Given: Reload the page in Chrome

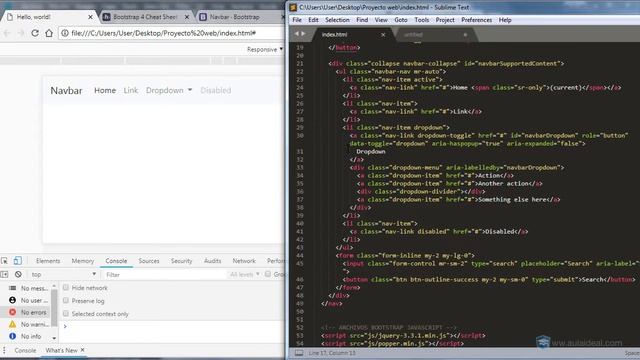Looking at the screenshot, I should (35, 33).
